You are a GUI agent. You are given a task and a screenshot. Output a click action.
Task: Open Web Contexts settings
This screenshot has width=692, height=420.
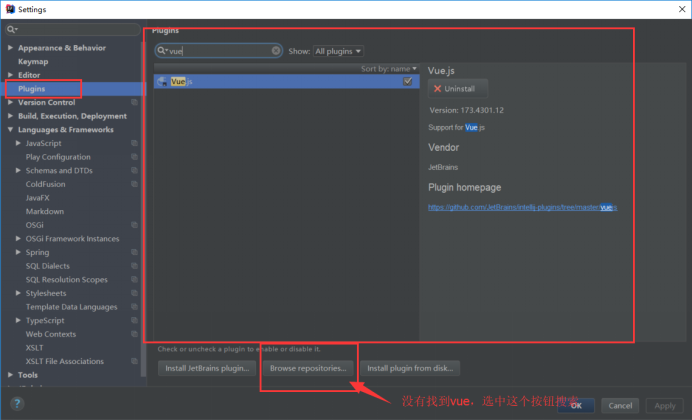51,334
